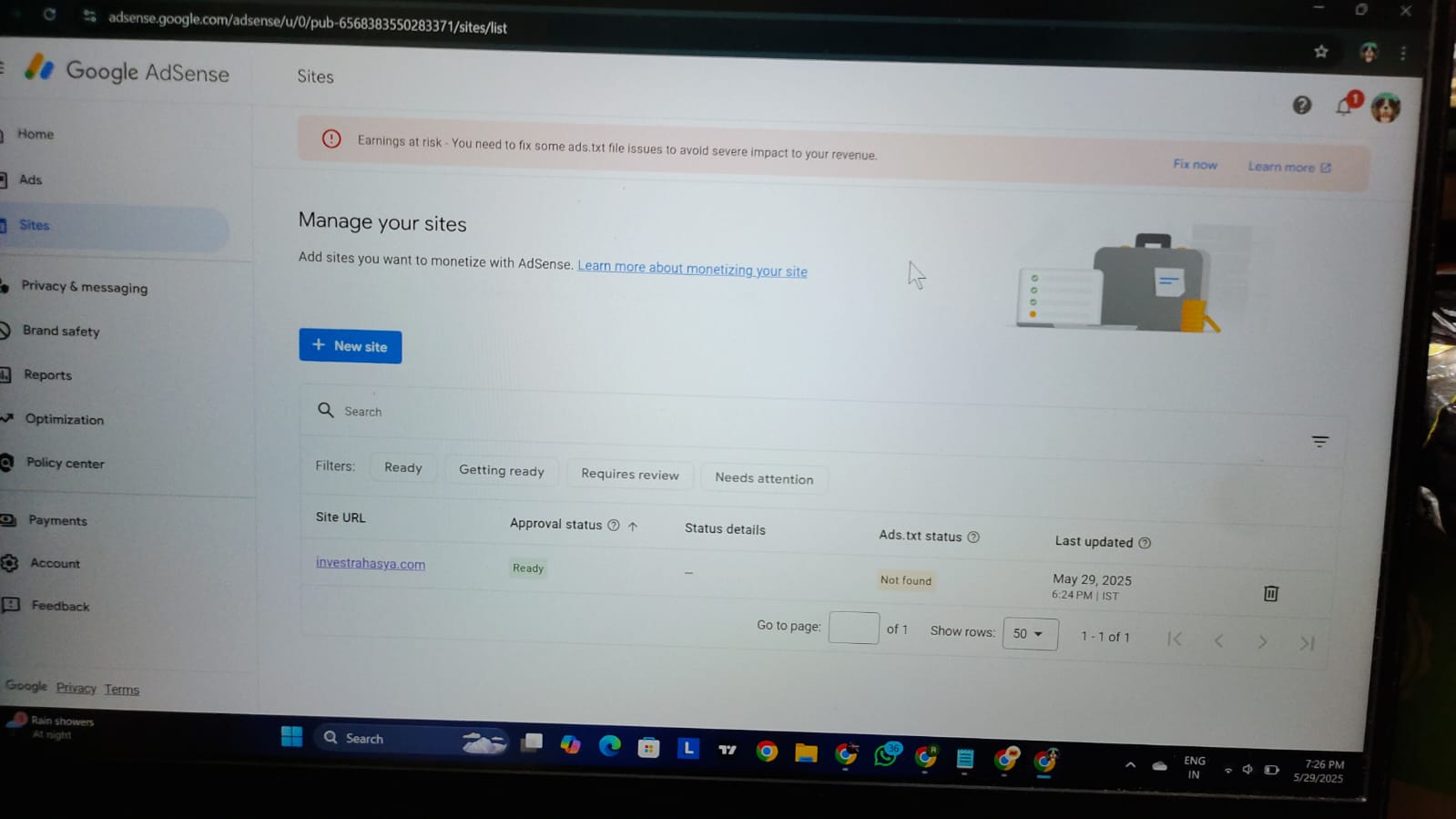Go to first page arrow
This screenshot has height=819, width=1456.
(x=1175, y=640)
